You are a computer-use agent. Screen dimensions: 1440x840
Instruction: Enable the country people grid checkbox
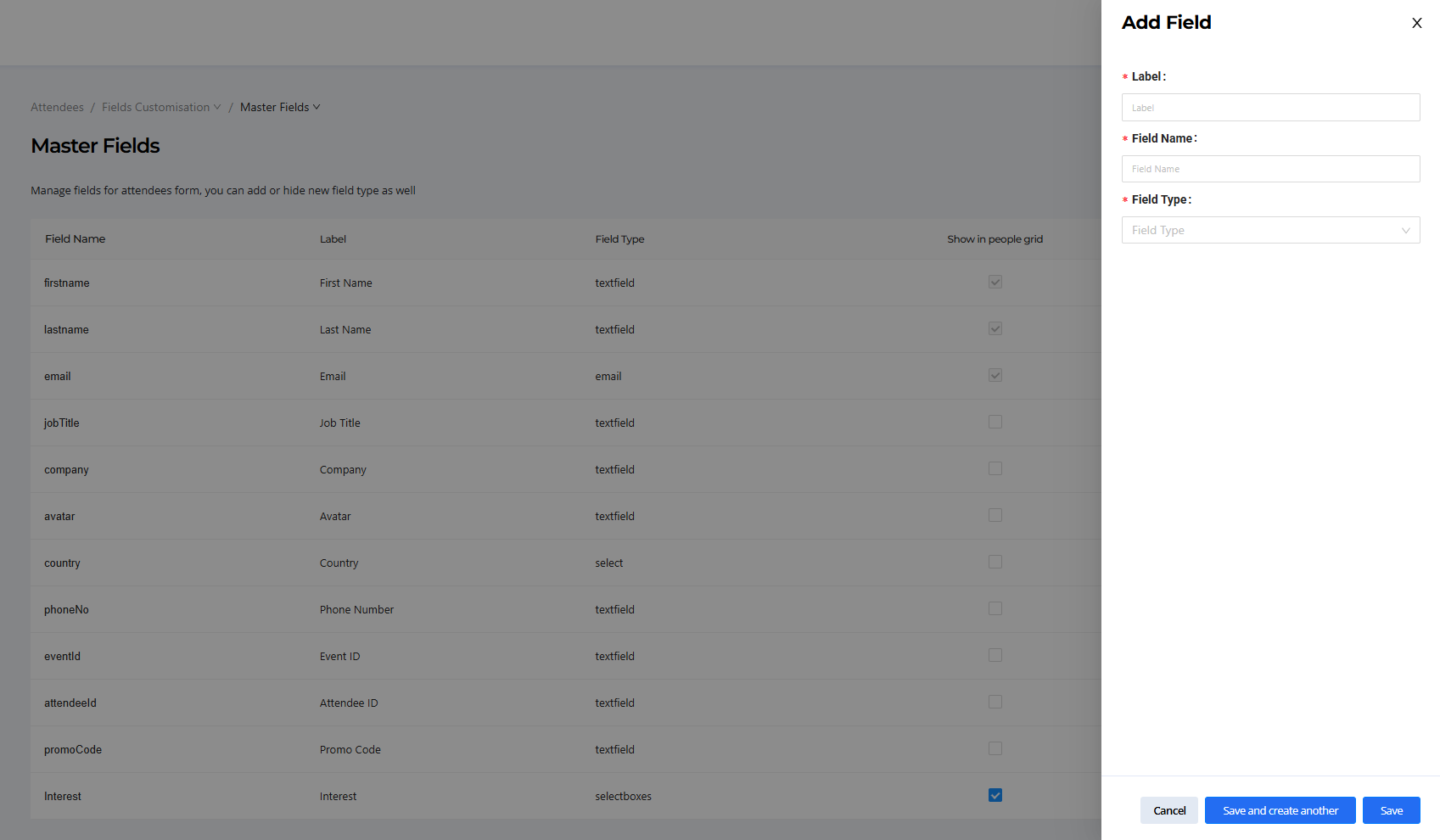tap(995, 562)
